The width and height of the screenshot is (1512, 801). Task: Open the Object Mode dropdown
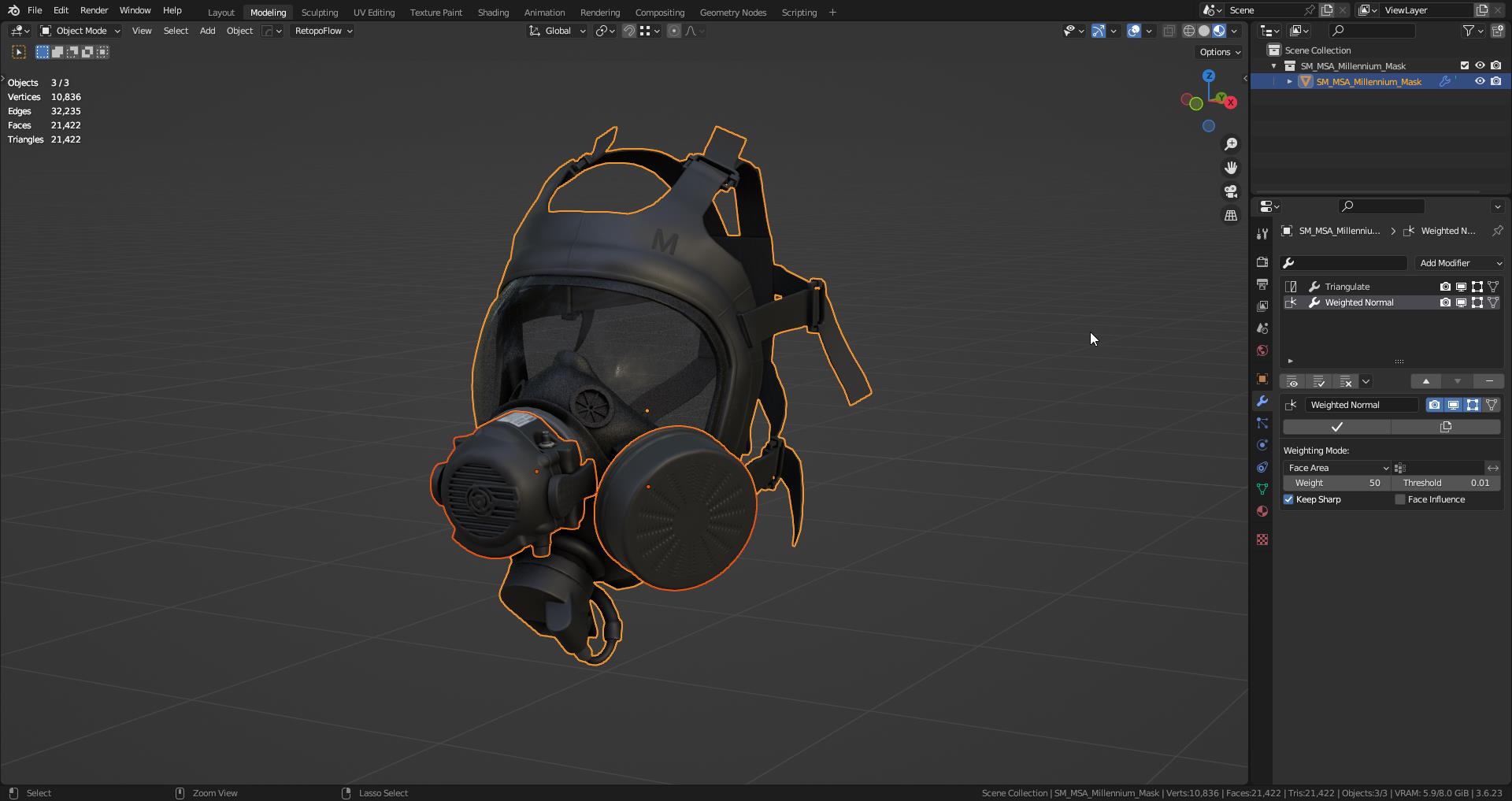(80, 31)
